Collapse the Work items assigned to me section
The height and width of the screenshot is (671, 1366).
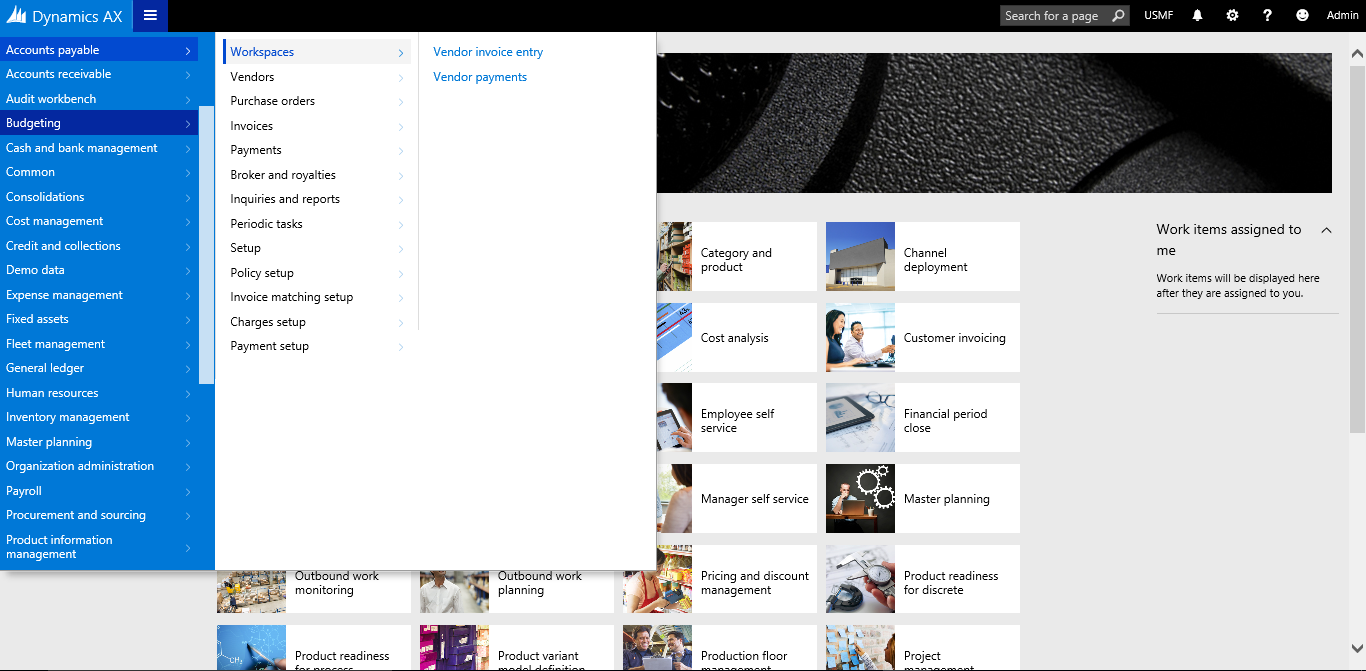click(x=1326, y=229)
